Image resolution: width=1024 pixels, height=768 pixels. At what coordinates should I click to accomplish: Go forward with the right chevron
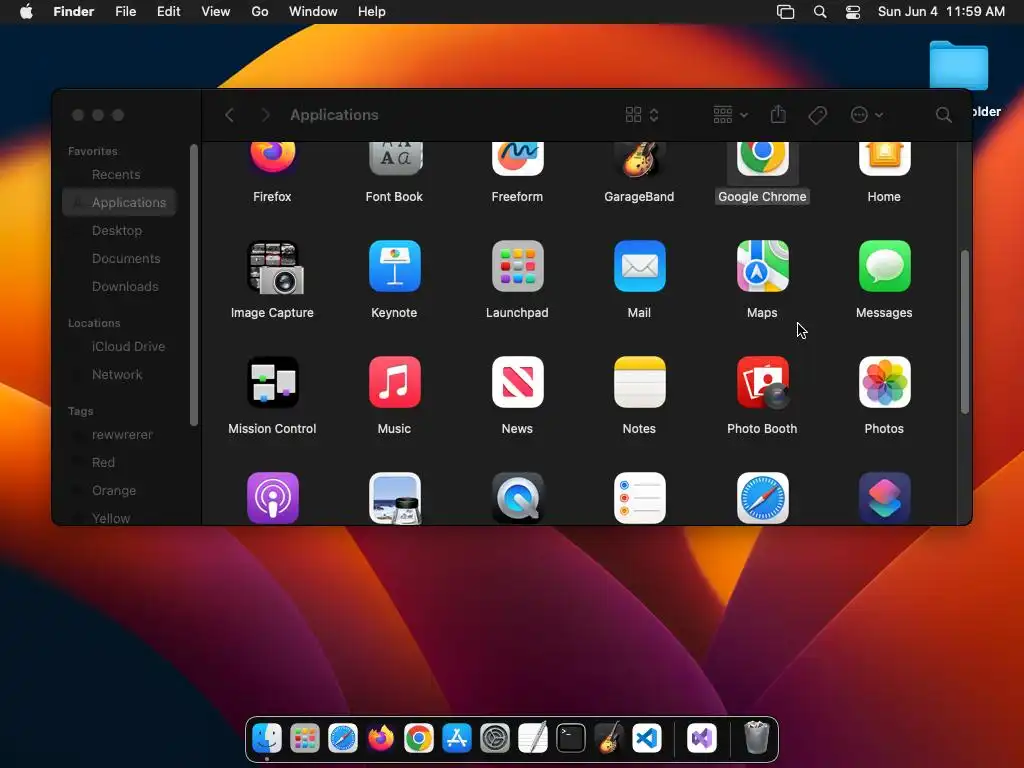click(x=264, y=115)
